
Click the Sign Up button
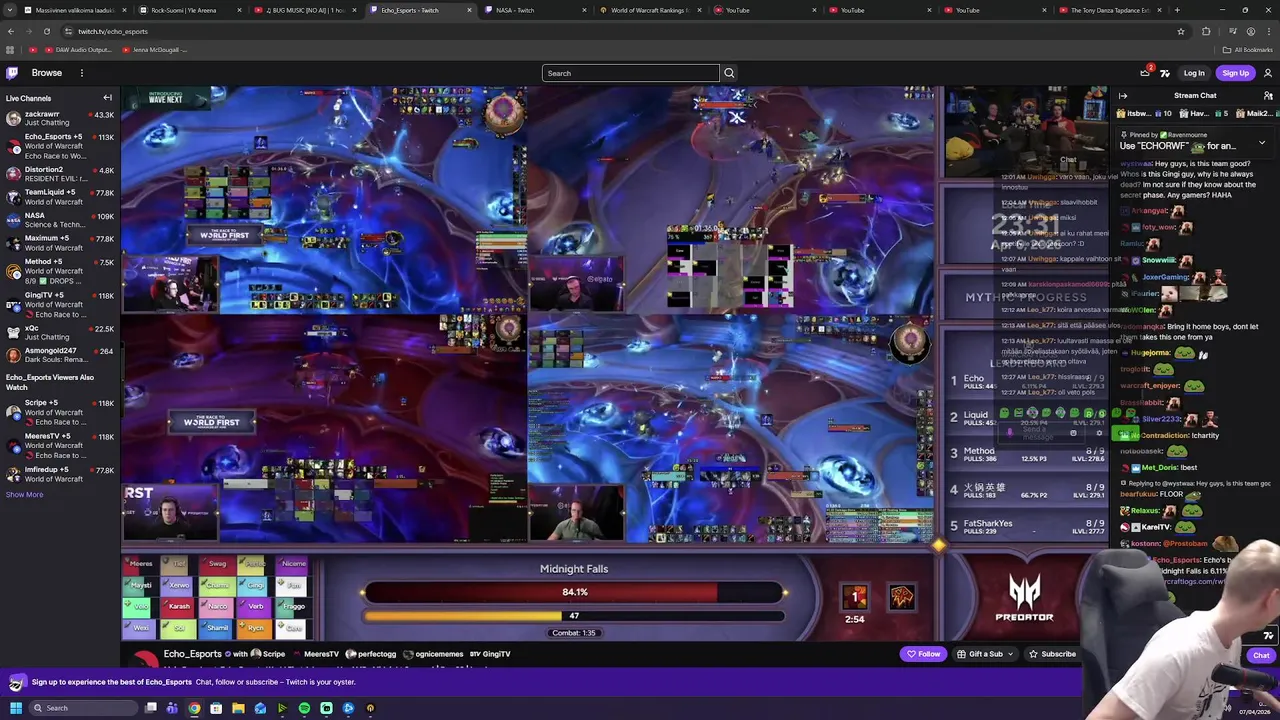[x=1235, y=73]
